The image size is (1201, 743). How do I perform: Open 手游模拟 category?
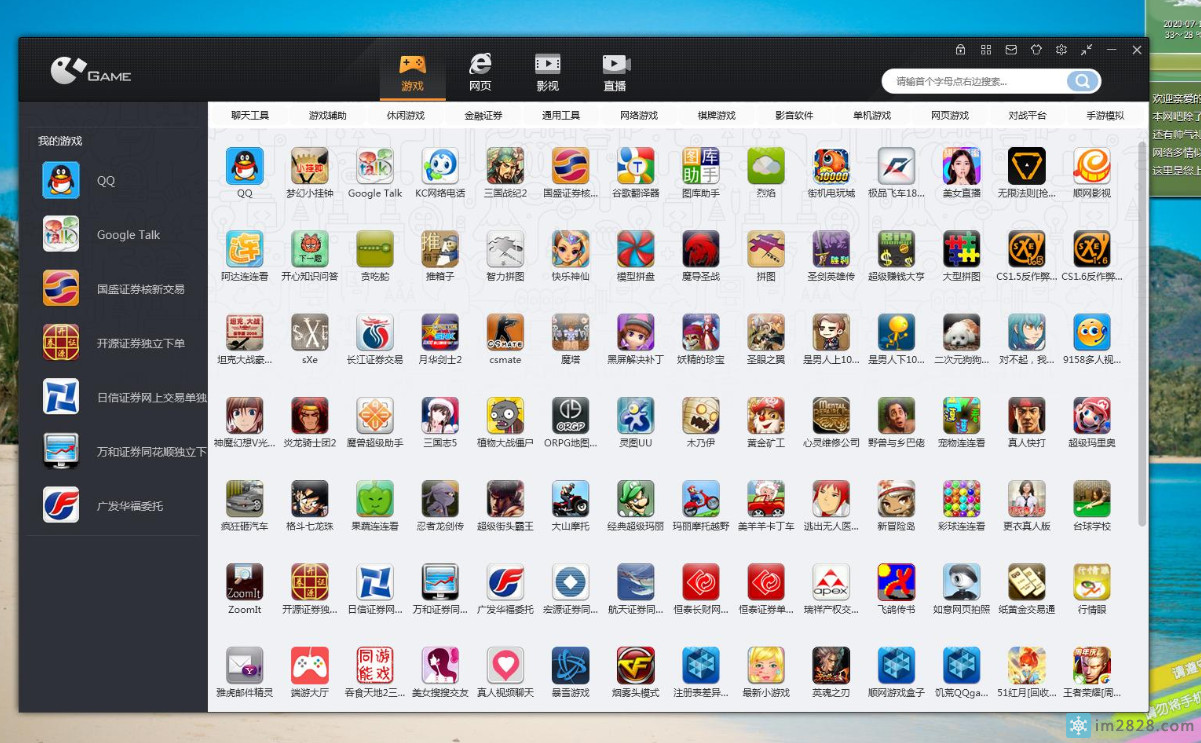[1105, 116]
